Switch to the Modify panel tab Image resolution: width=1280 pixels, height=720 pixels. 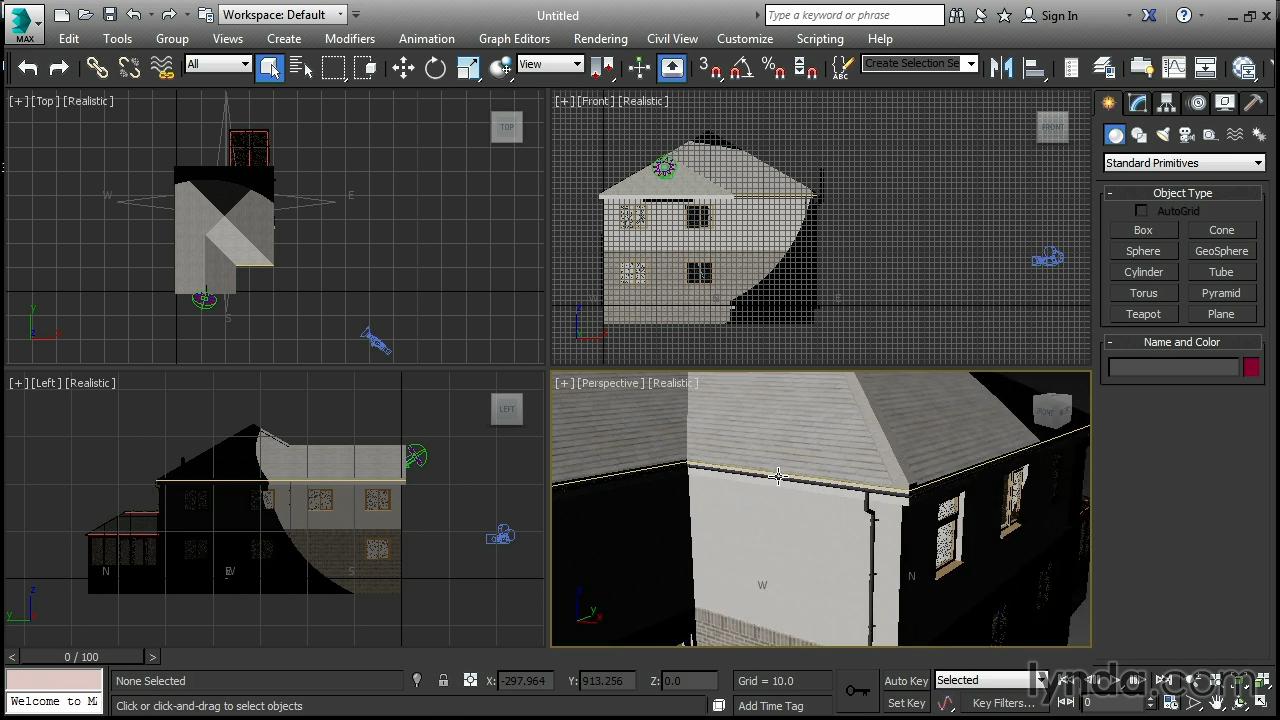pyautogui.click(x=1138, y=103)
